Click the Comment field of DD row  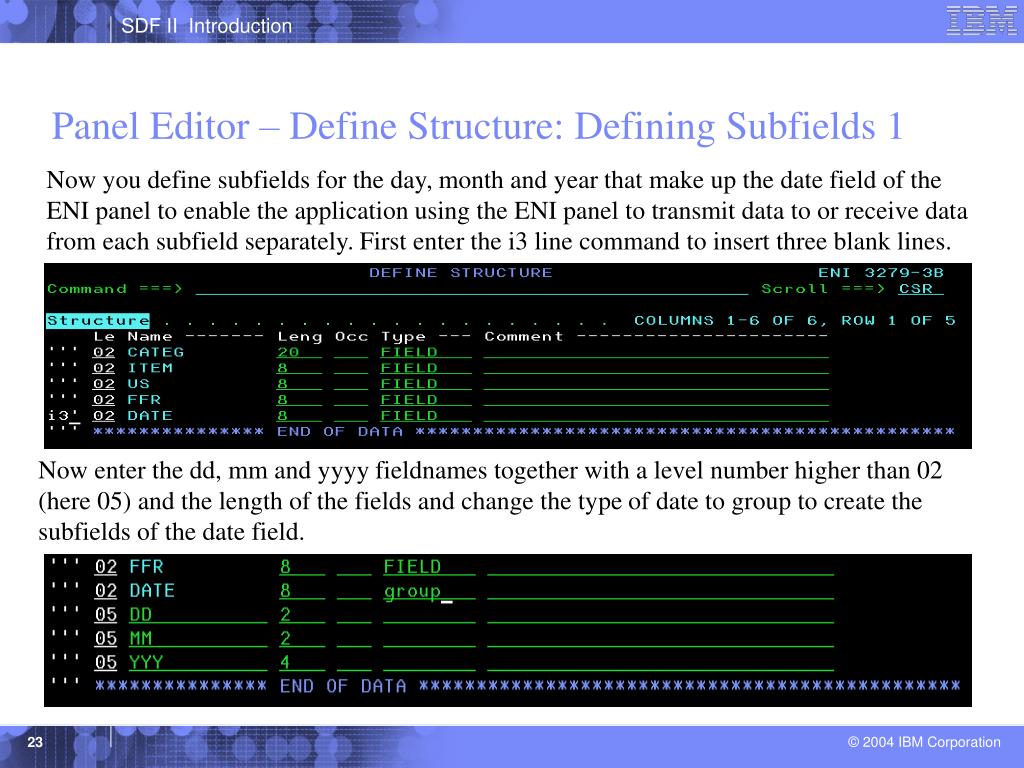point(660,615)
